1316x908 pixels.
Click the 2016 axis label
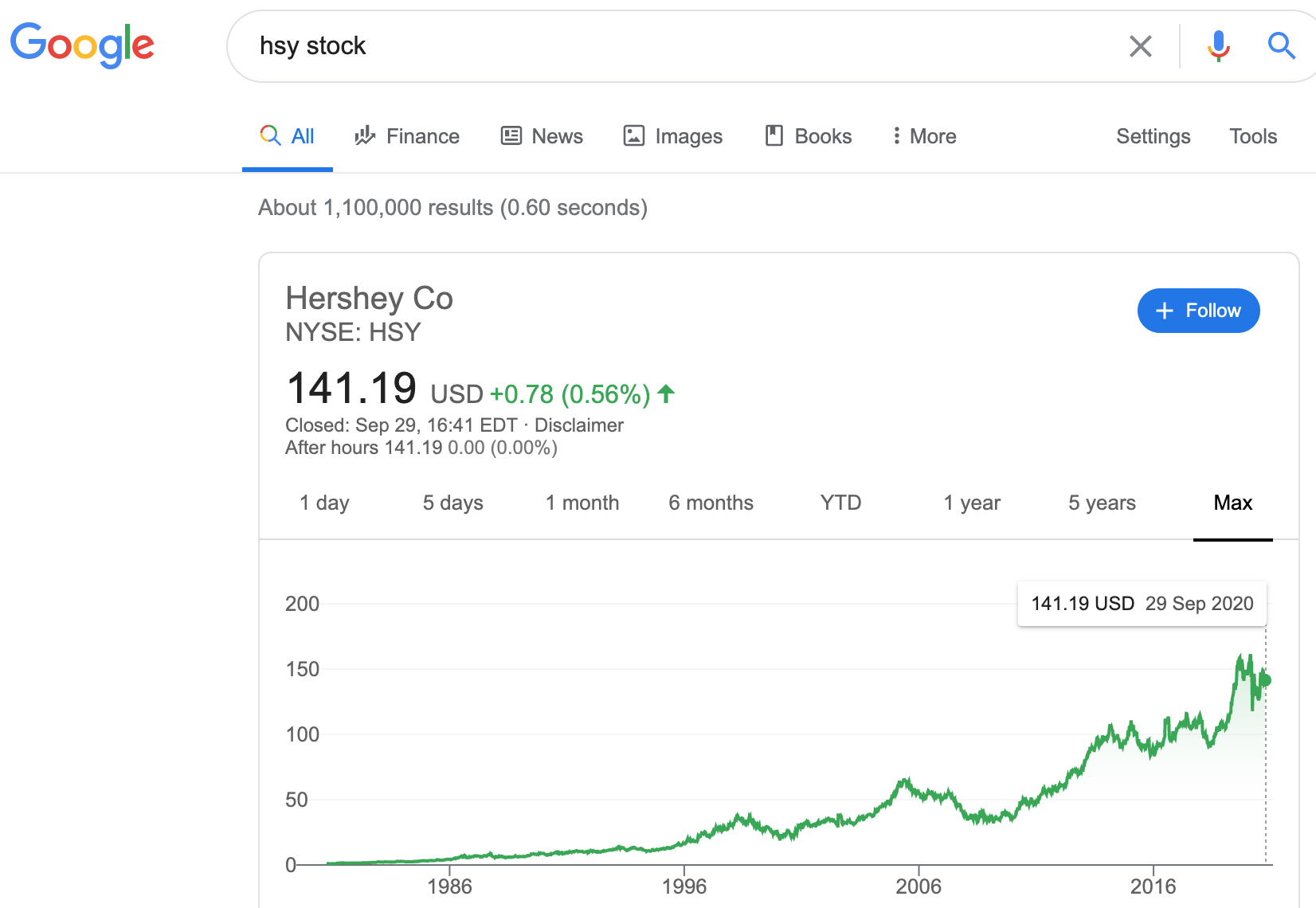pos(1153,886)
